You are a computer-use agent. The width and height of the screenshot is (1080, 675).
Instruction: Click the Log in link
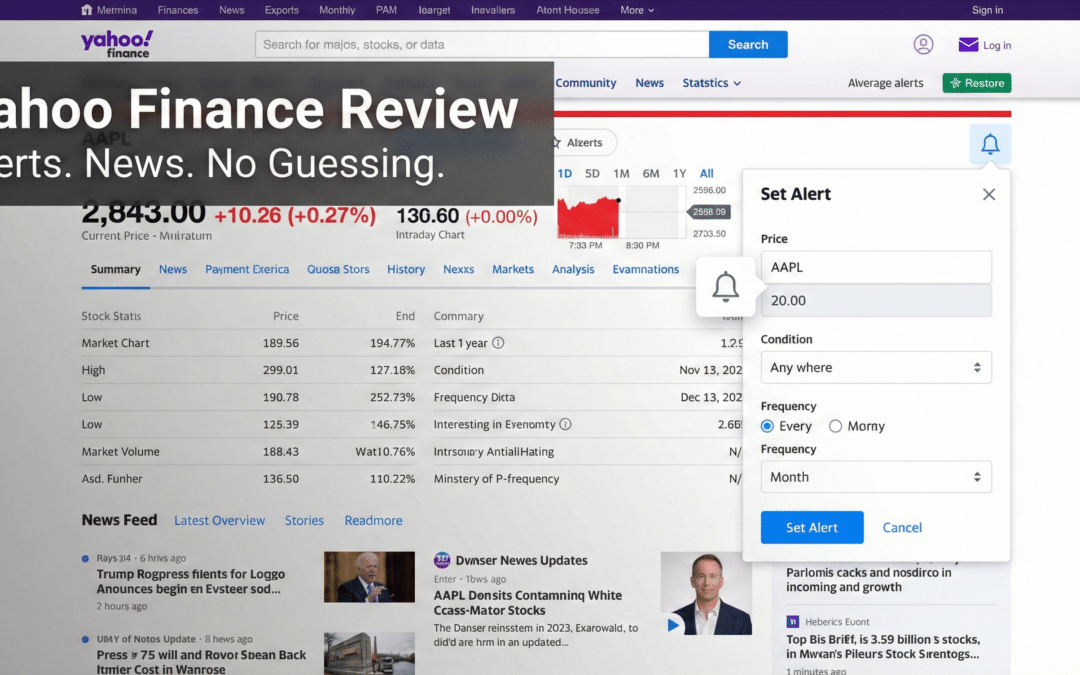tap(997, 45)
